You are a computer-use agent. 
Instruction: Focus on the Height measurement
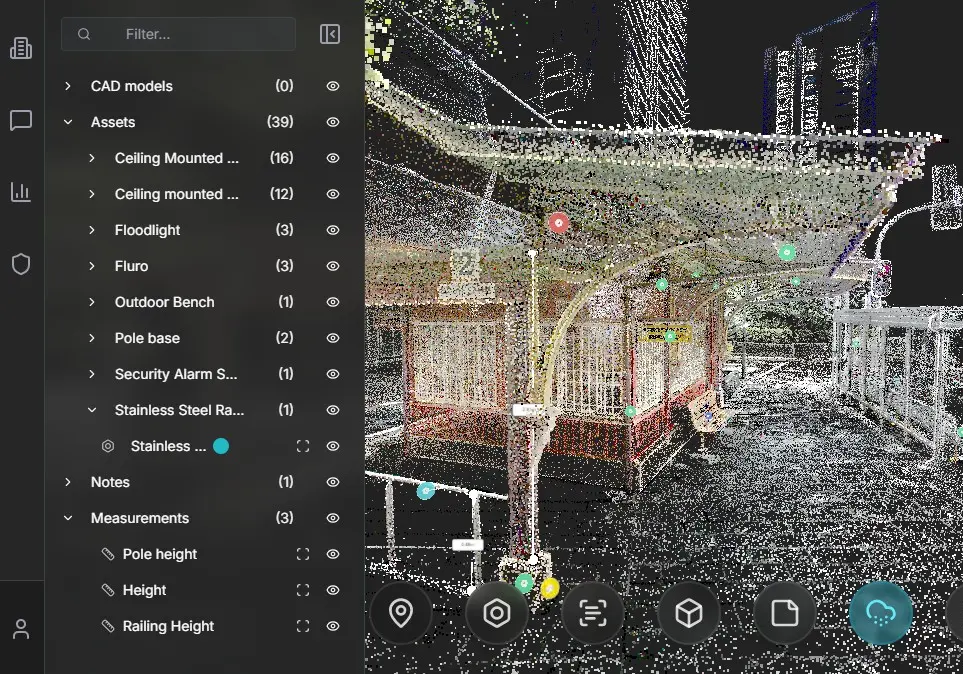click(303, 590)
